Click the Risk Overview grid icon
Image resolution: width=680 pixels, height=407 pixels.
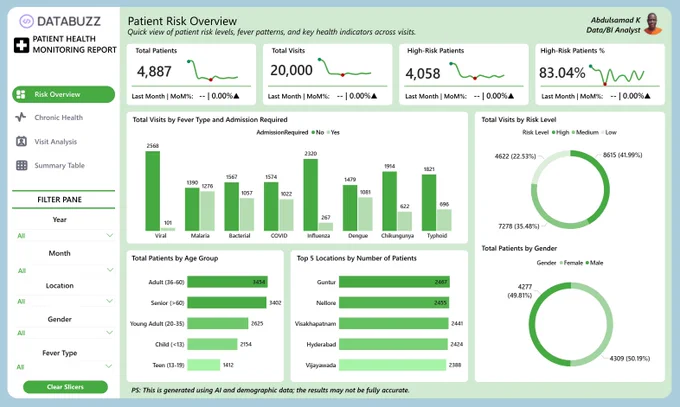(x=21, y=94)
